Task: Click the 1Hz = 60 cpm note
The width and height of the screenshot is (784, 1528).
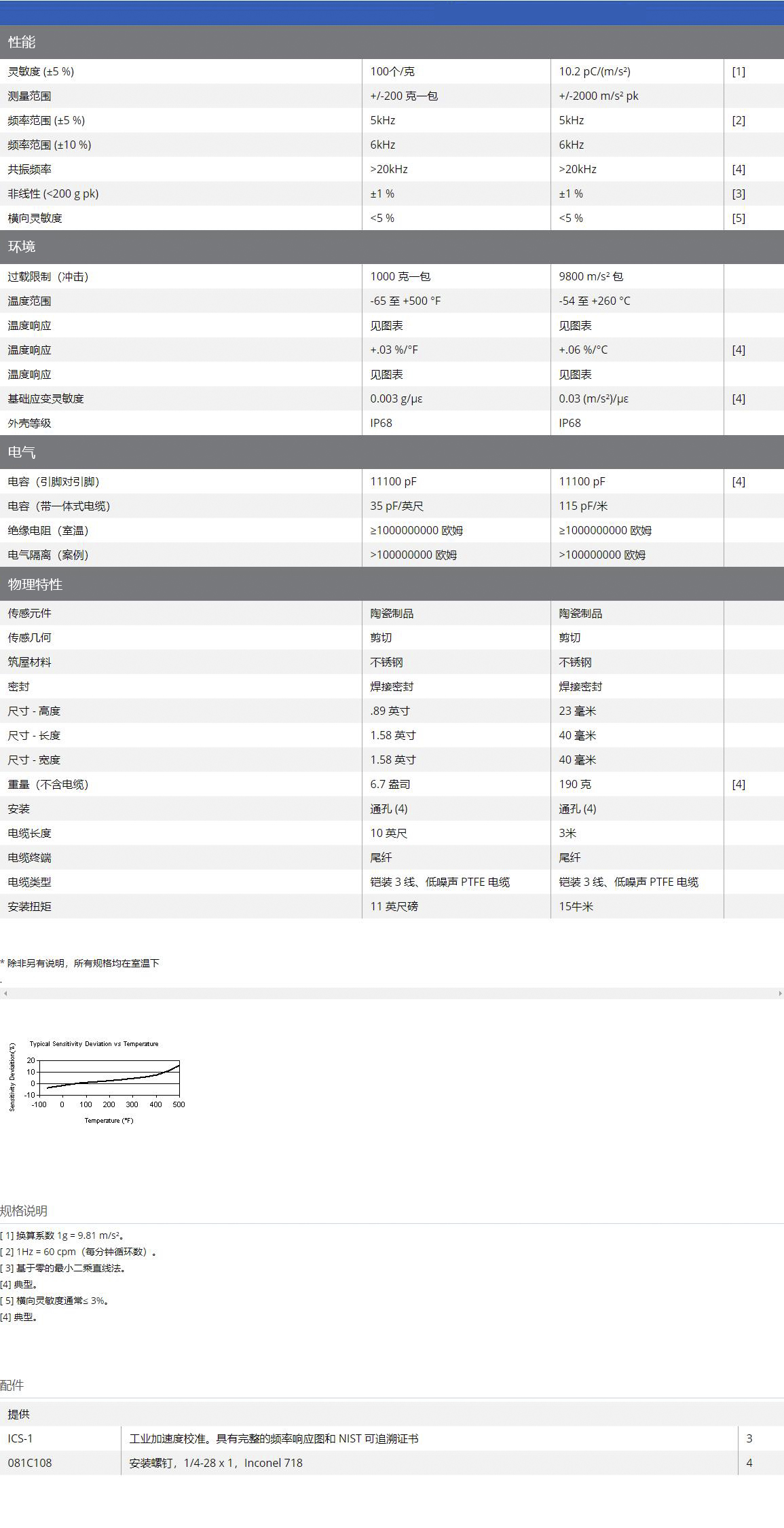Action: pos(79,1252)
